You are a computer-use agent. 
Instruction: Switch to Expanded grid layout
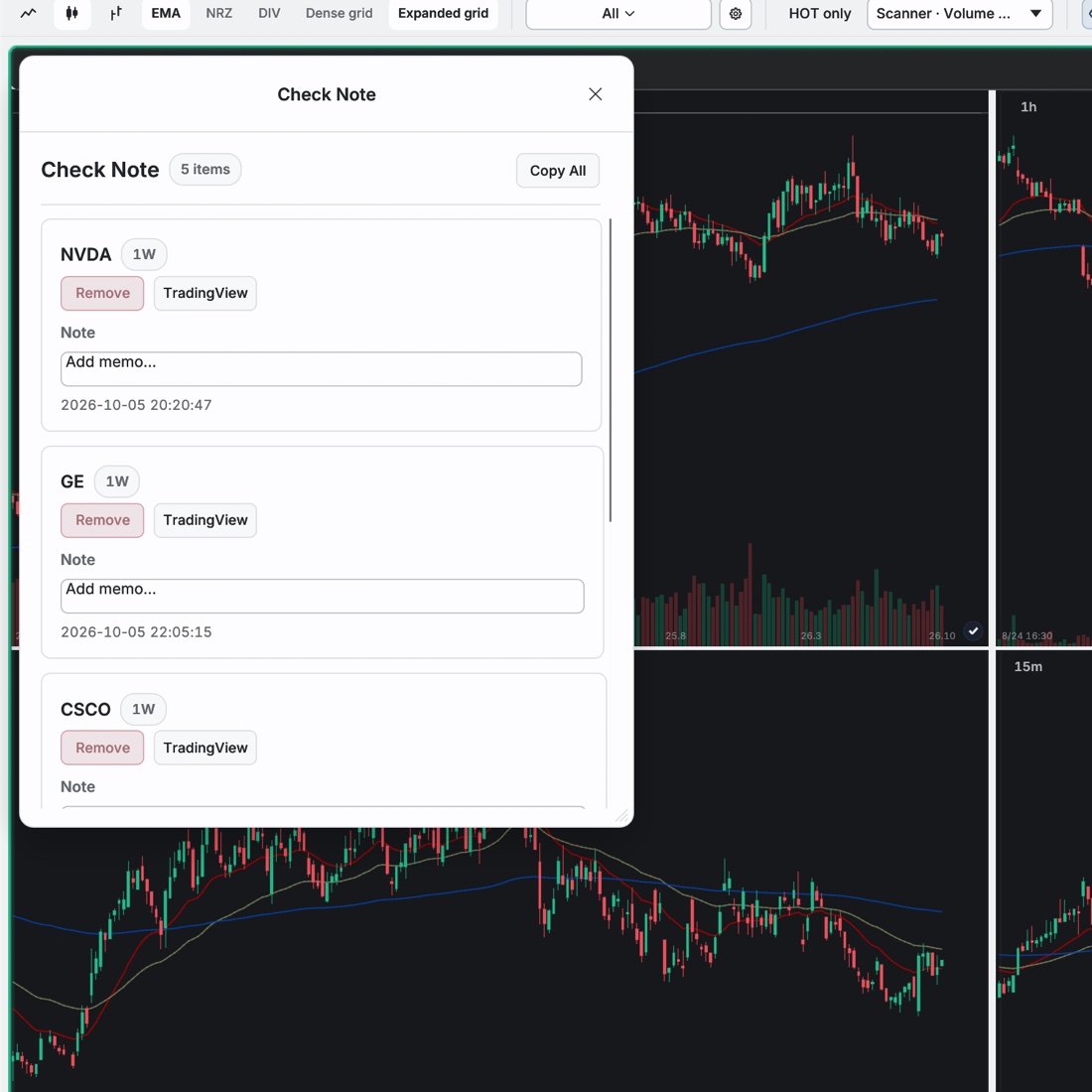(443, 13)
